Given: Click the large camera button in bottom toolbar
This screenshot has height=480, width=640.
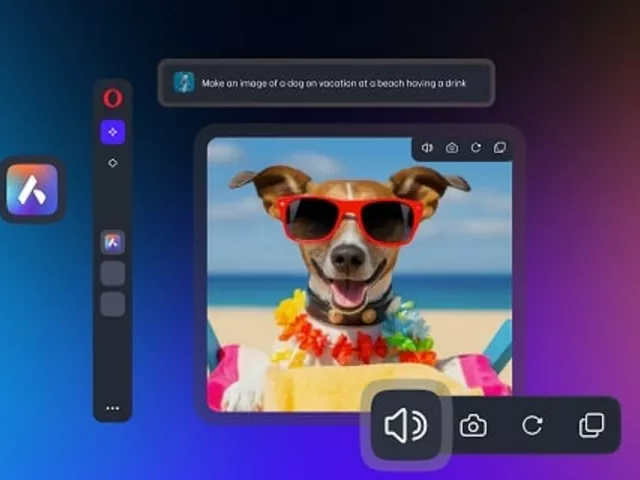Looking at the screenshot, I should point(473,426).
